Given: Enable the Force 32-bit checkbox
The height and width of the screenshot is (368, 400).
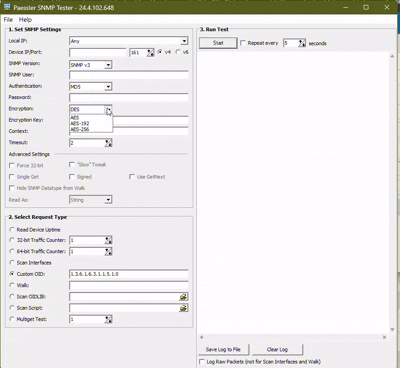Looking at the screenshot, I should (12, 165).
